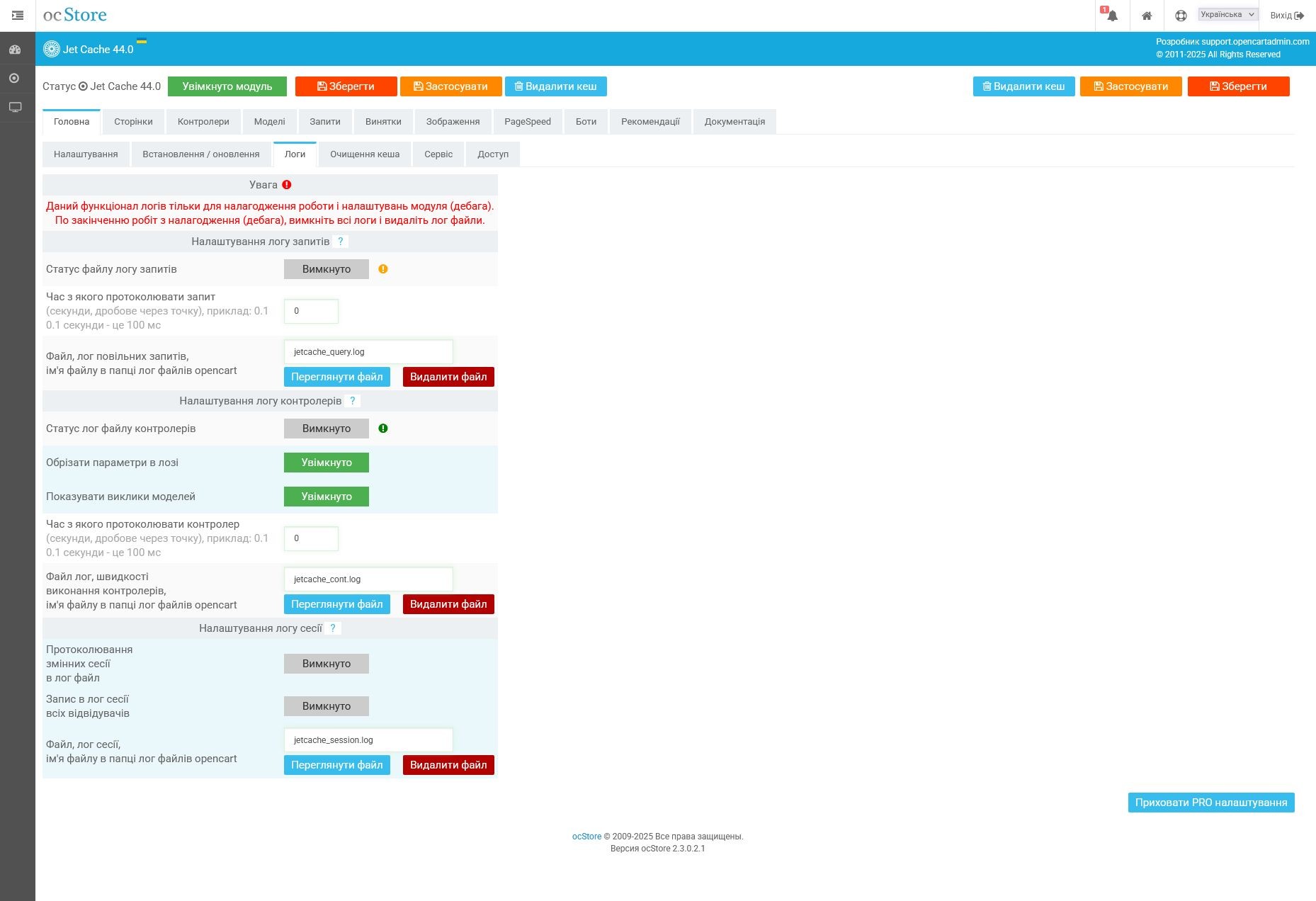The width and height of the screenshot is (1316, 901).
Task: View the jetcache_session.log file
Action: click(336, 765)
